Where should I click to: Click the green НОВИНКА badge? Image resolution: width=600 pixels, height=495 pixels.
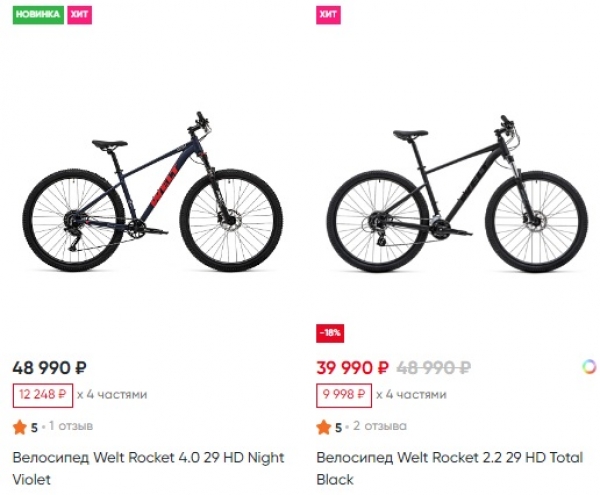pyautogui.click(x=38, y=16)
